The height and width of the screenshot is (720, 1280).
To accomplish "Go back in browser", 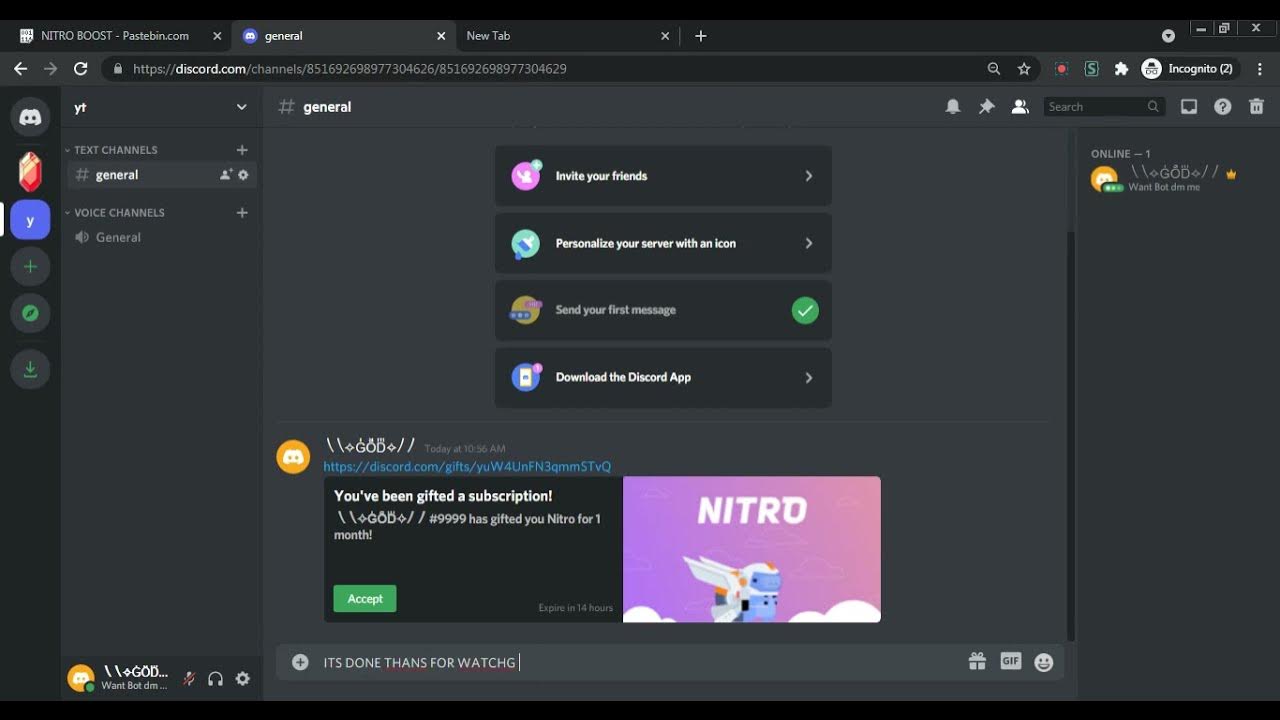I will click(20, 69).
